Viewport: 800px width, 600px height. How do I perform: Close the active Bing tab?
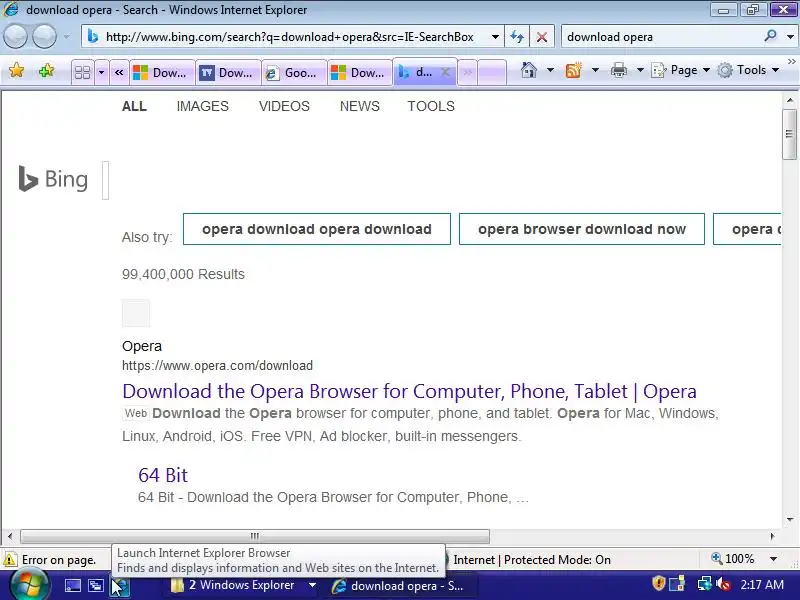click(x=445, y=72)
